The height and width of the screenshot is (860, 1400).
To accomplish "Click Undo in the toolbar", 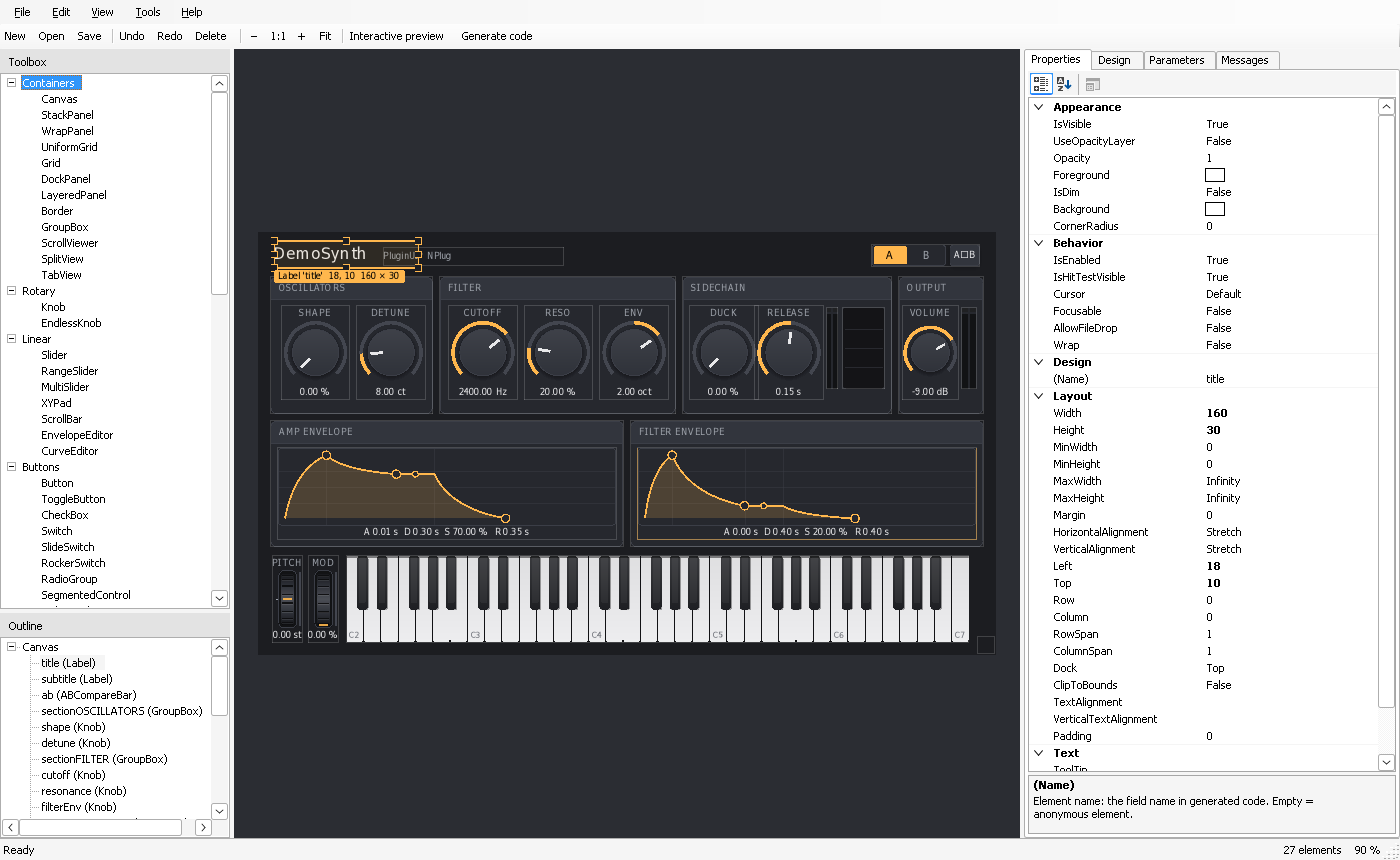I will [132, 36].
